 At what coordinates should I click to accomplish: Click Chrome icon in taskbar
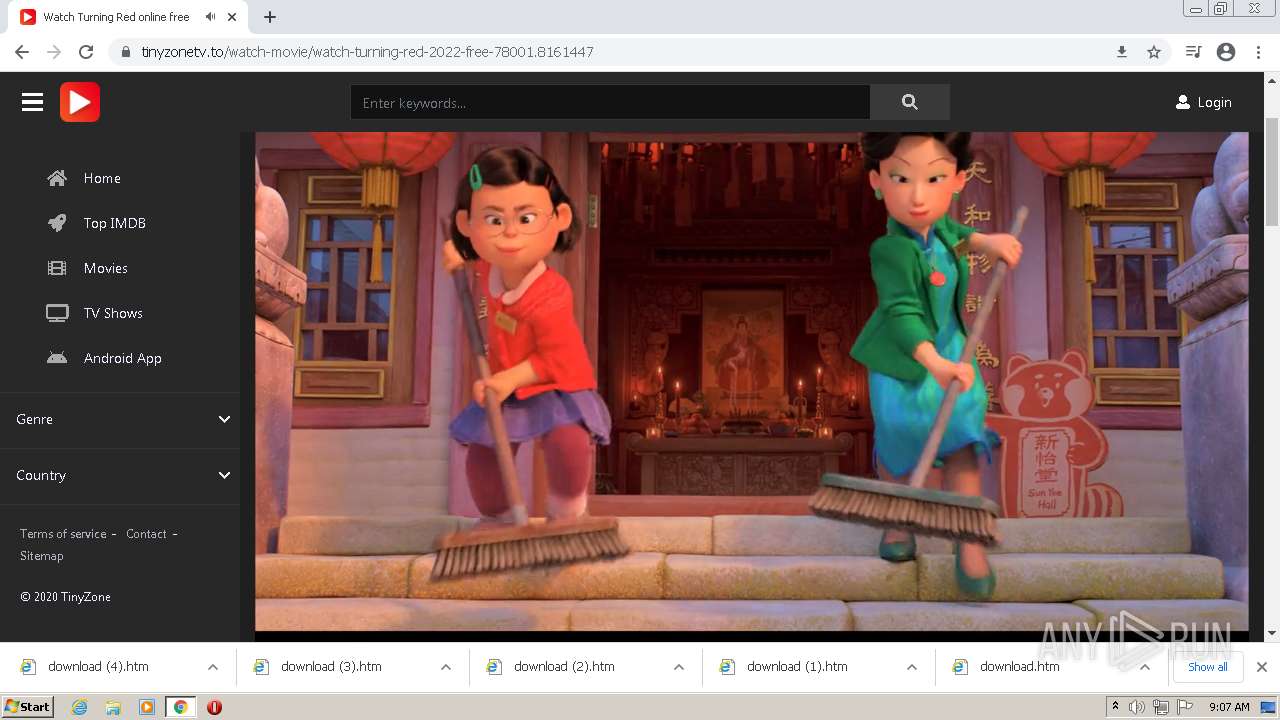[x=180, y=707]
